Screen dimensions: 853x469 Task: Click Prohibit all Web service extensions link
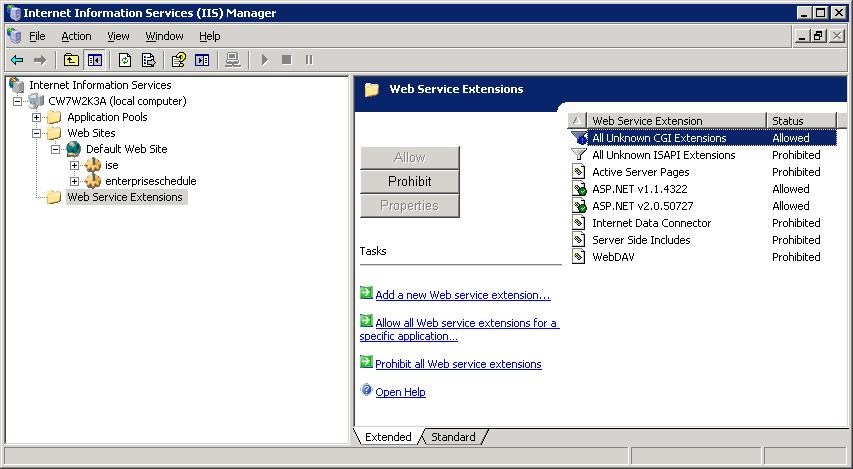[x=458, y=364]
